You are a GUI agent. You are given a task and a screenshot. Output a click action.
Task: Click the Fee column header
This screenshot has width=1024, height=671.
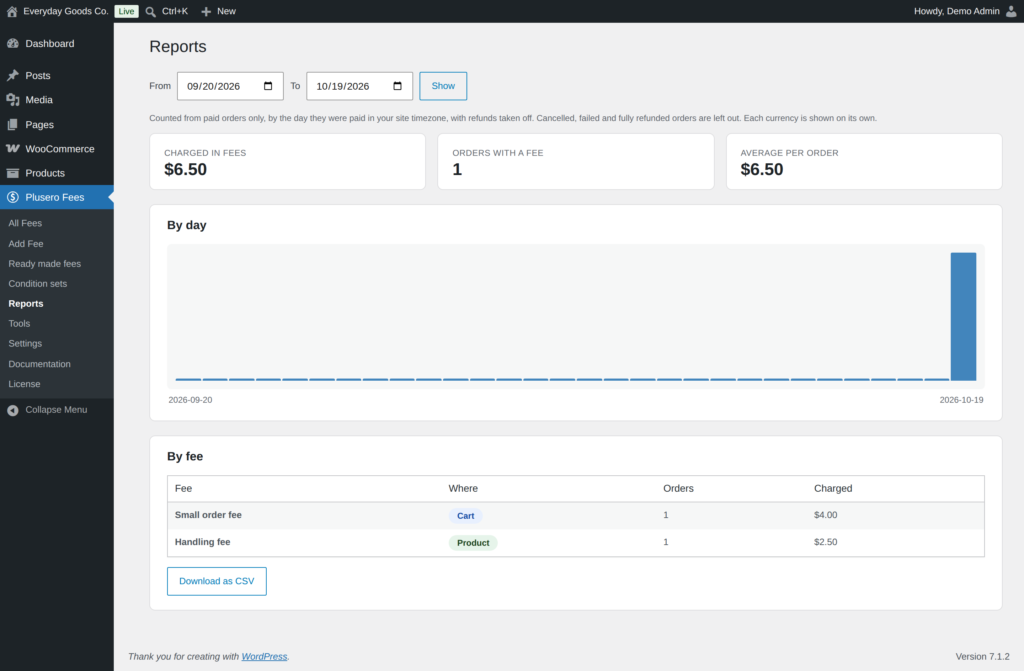pyautogui.click(x=184, y=488)
